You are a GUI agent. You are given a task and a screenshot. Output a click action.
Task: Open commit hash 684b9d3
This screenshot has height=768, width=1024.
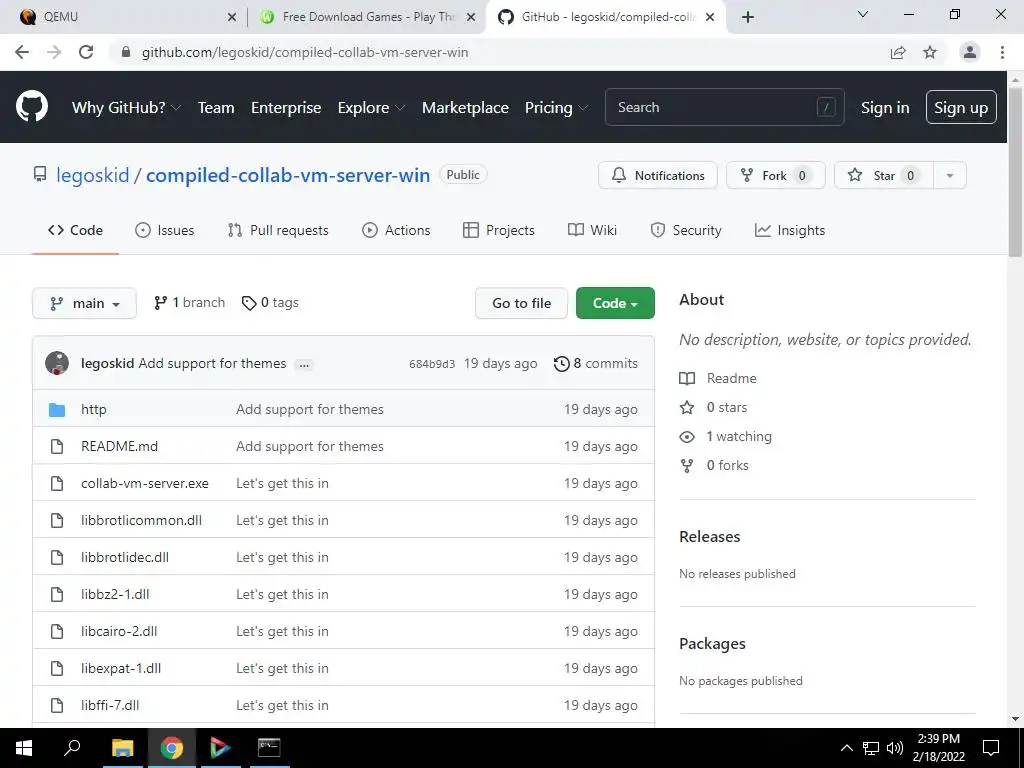pyautogui.click(x=432, y=364)
